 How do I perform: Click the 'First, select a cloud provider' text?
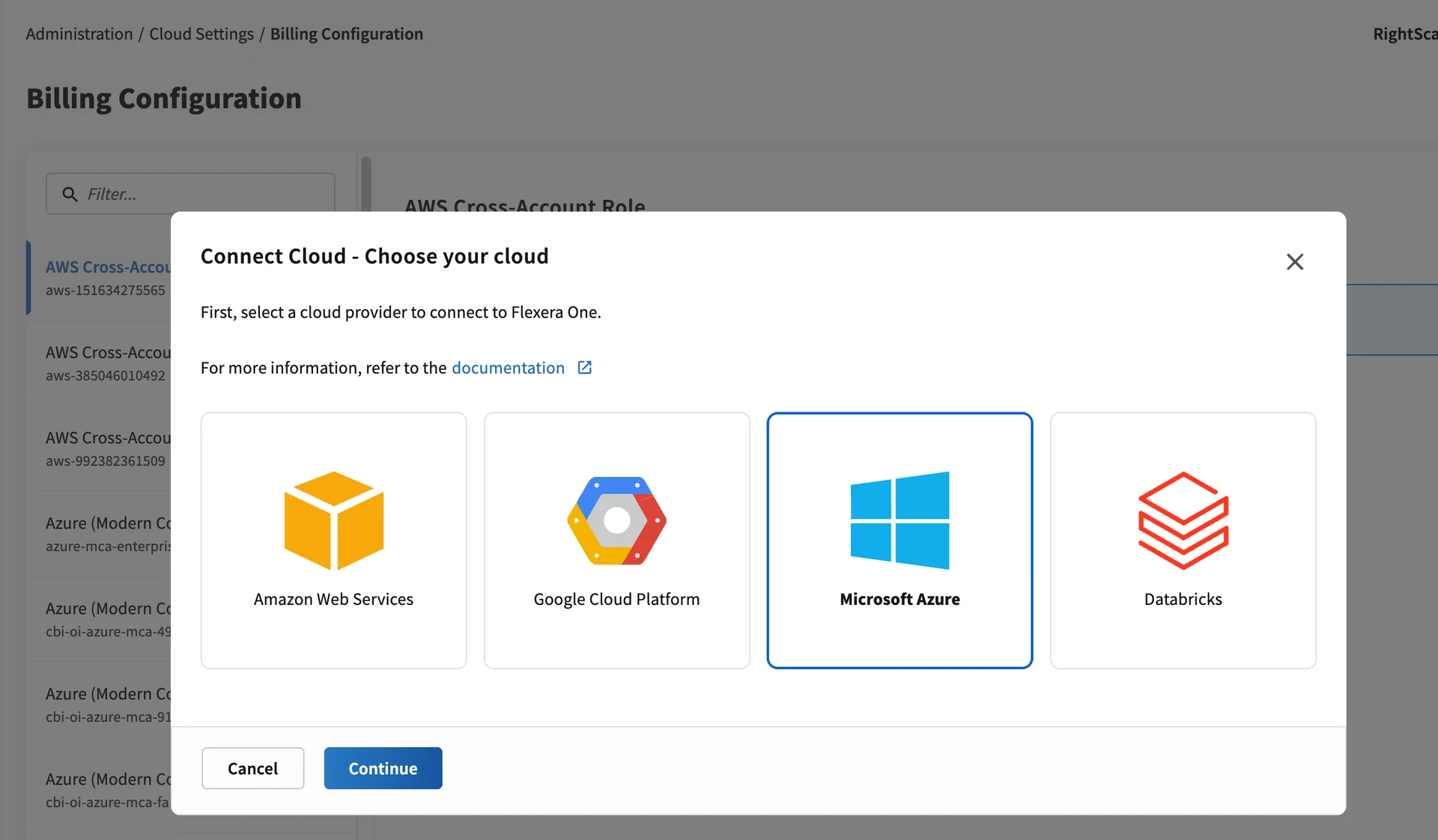(x=401, y=312)
